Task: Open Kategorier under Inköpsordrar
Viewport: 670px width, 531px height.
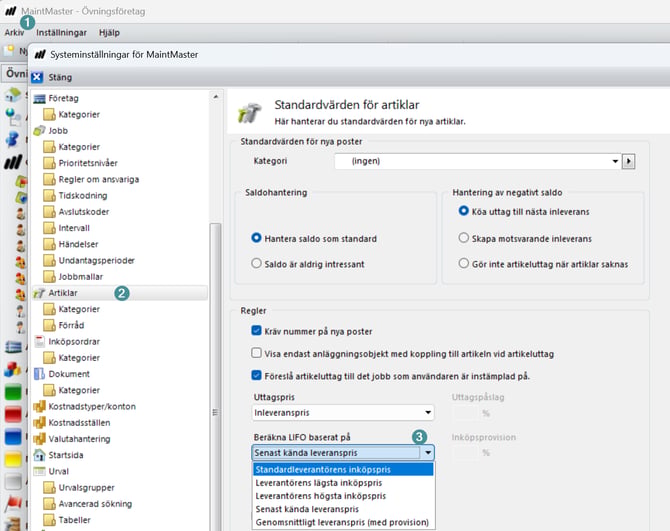Action: pos(79,358)
